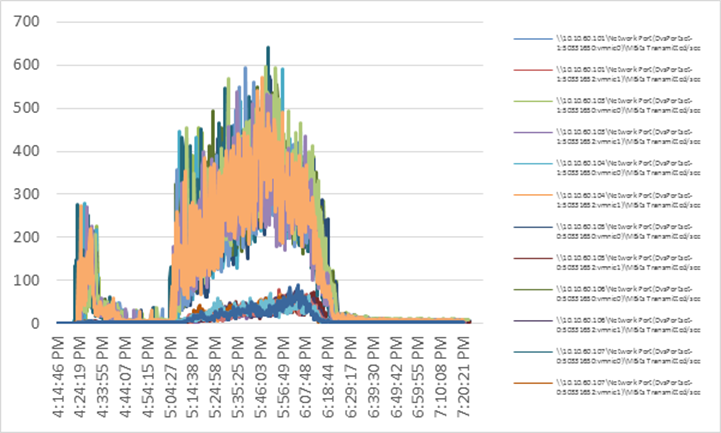
Task: Select the 400 value on the vertical axis
Action: pyautogui.click(x=26, y=151)
